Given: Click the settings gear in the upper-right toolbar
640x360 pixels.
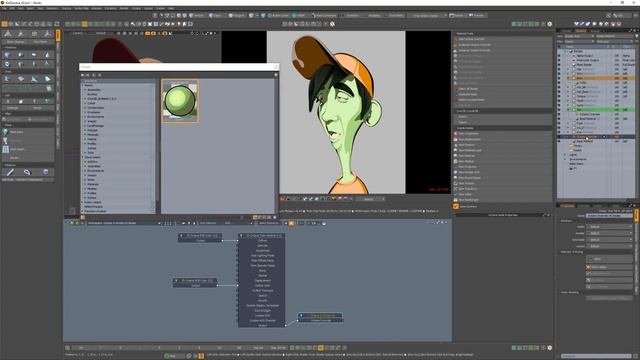Looking at the screenshot, I should (550, 24).
